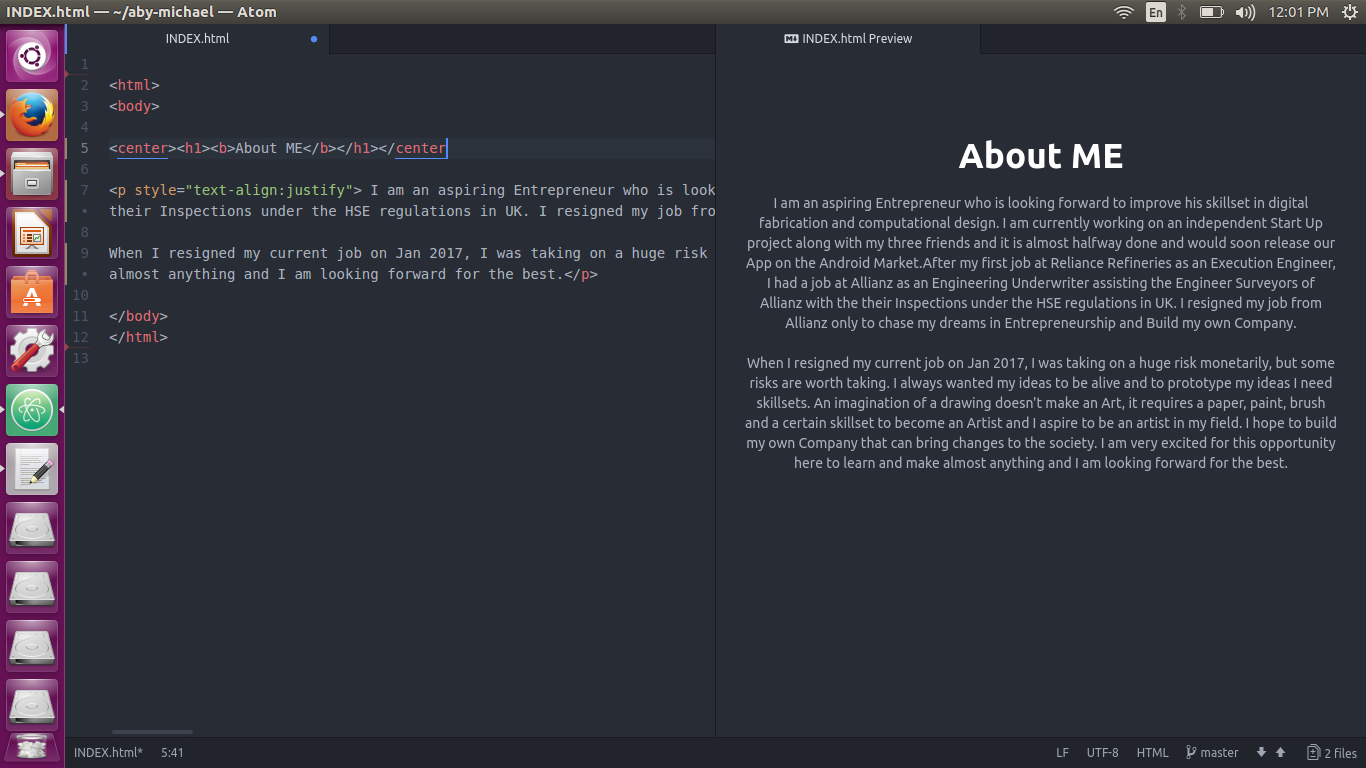This screenshot has width=1366, height=768.
Task: Click the horizontal scrollbar thumb in the editor
Action: pos(152,733)
